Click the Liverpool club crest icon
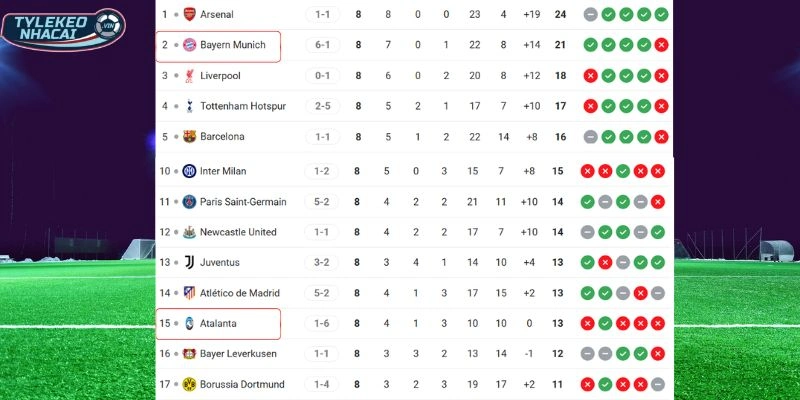800x400 pixels. [189, 76]
